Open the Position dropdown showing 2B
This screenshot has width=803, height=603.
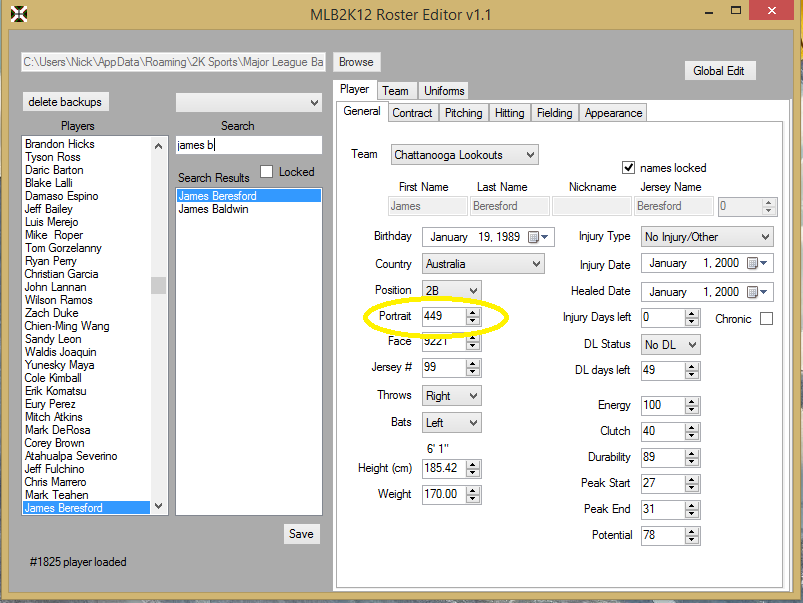point(451,290)
